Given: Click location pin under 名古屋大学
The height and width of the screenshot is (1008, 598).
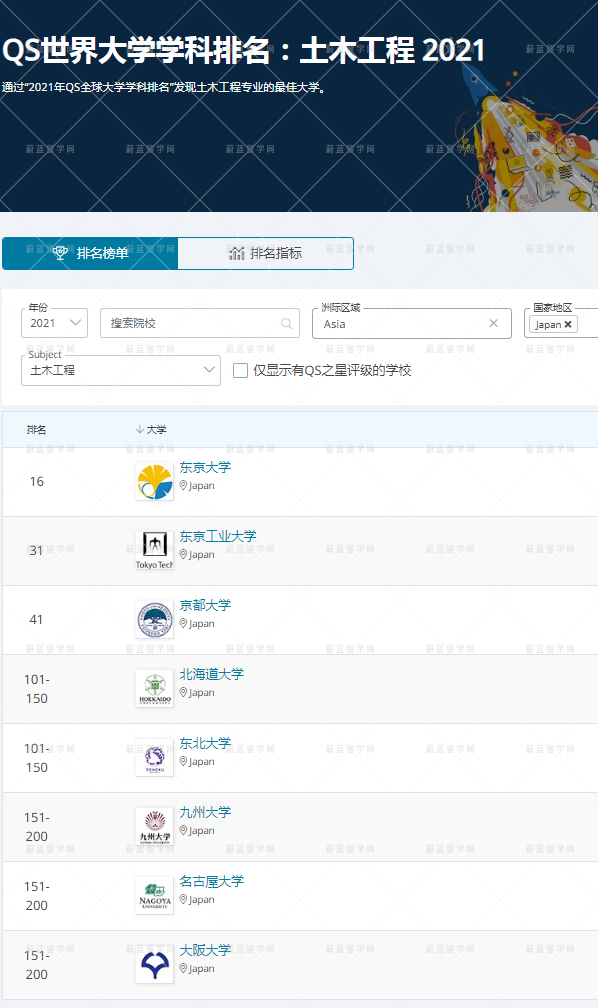Looking at the screenshot, I should coord(183,899).
